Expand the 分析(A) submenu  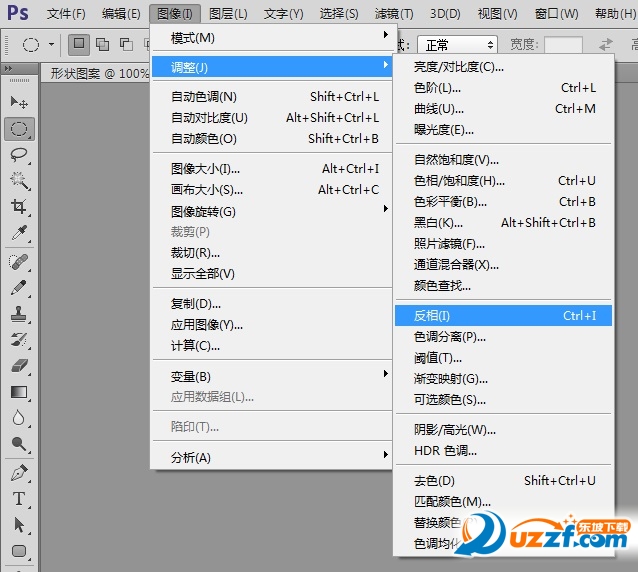pos(272,457)
